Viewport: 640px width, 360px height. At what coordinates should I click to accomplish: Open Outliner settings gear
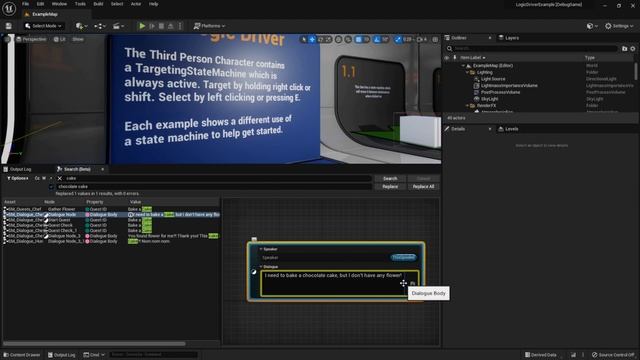tap(633, 49)
